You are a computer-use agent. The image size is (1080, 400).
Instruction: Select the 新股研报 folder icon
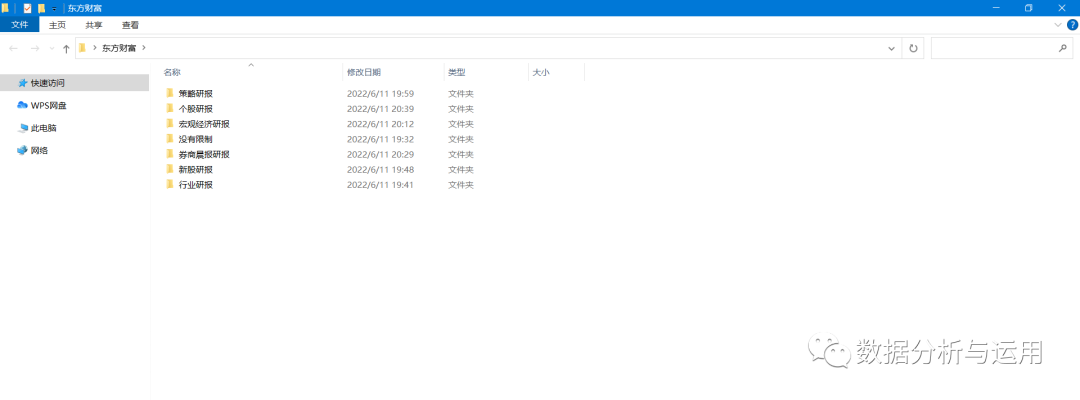tap(169, 169)
